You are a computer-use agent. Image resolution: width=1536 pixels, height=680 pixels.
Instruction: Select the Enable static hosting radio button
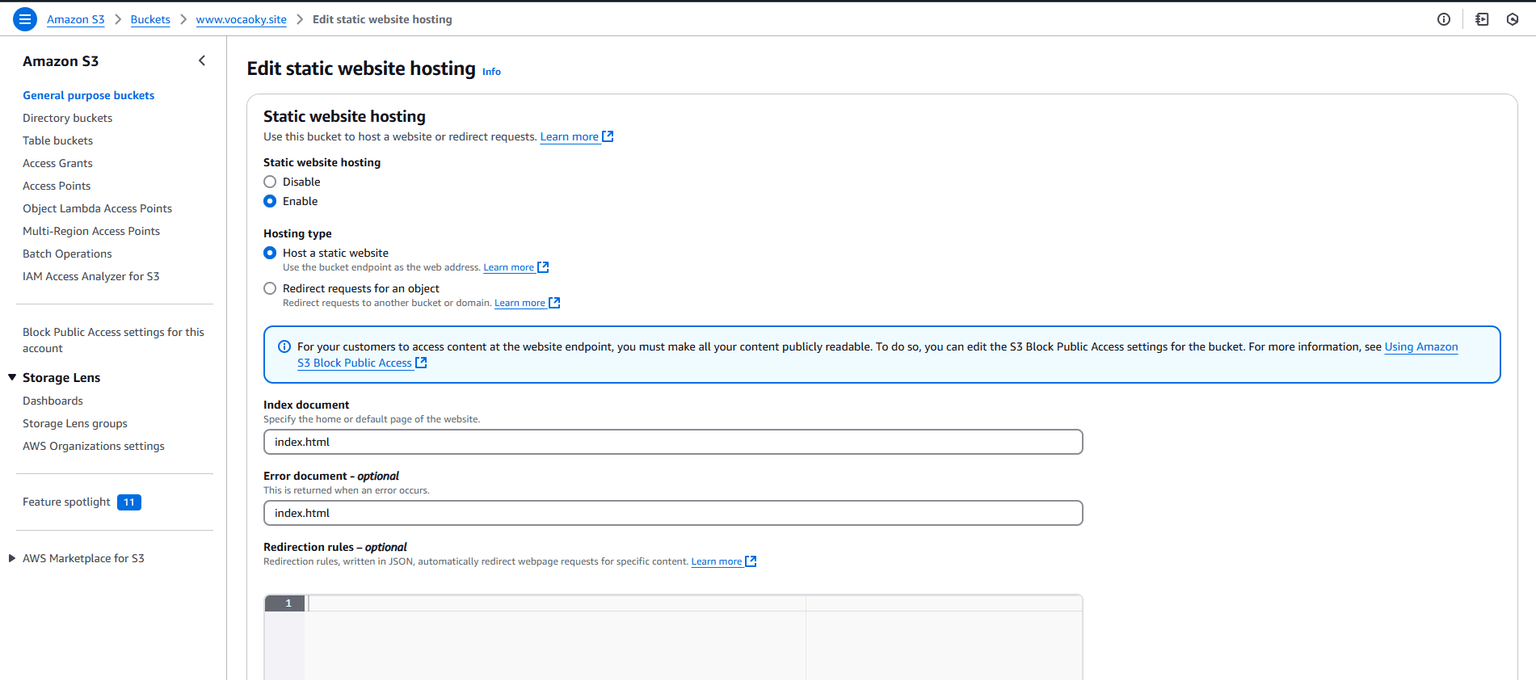(x=270, y=201)
